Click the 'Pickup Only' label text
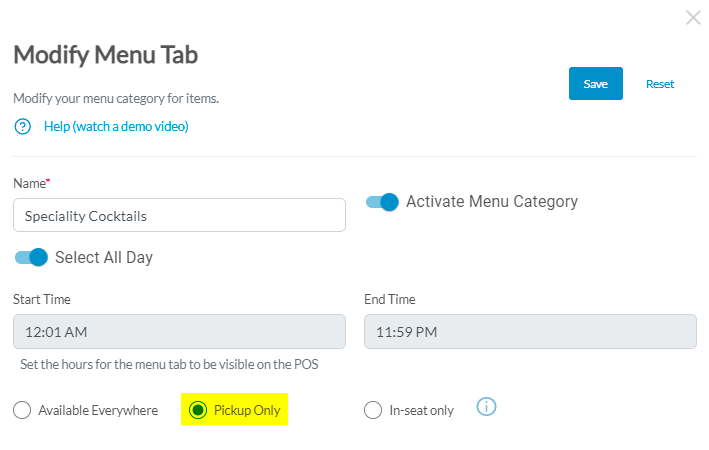Image resolution: width=709 pixels, height=450 pixels. click(x=247, y=410)
